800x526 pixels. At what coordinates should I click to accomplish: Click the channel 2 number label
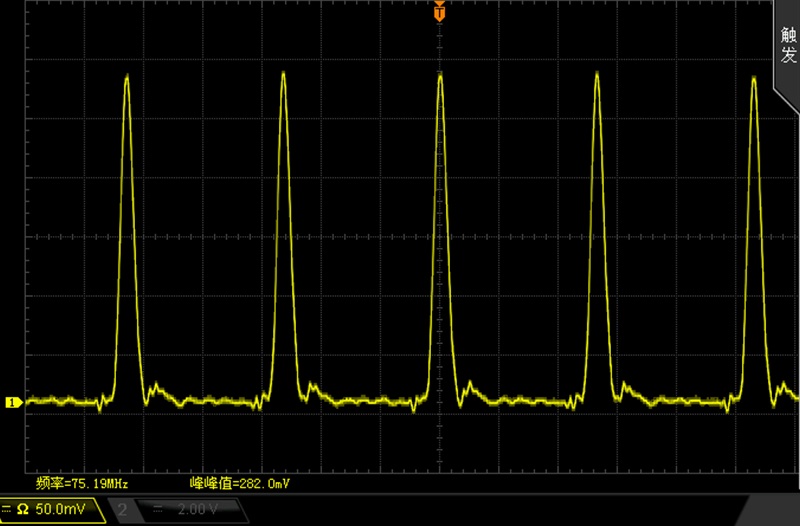[122, 509]
